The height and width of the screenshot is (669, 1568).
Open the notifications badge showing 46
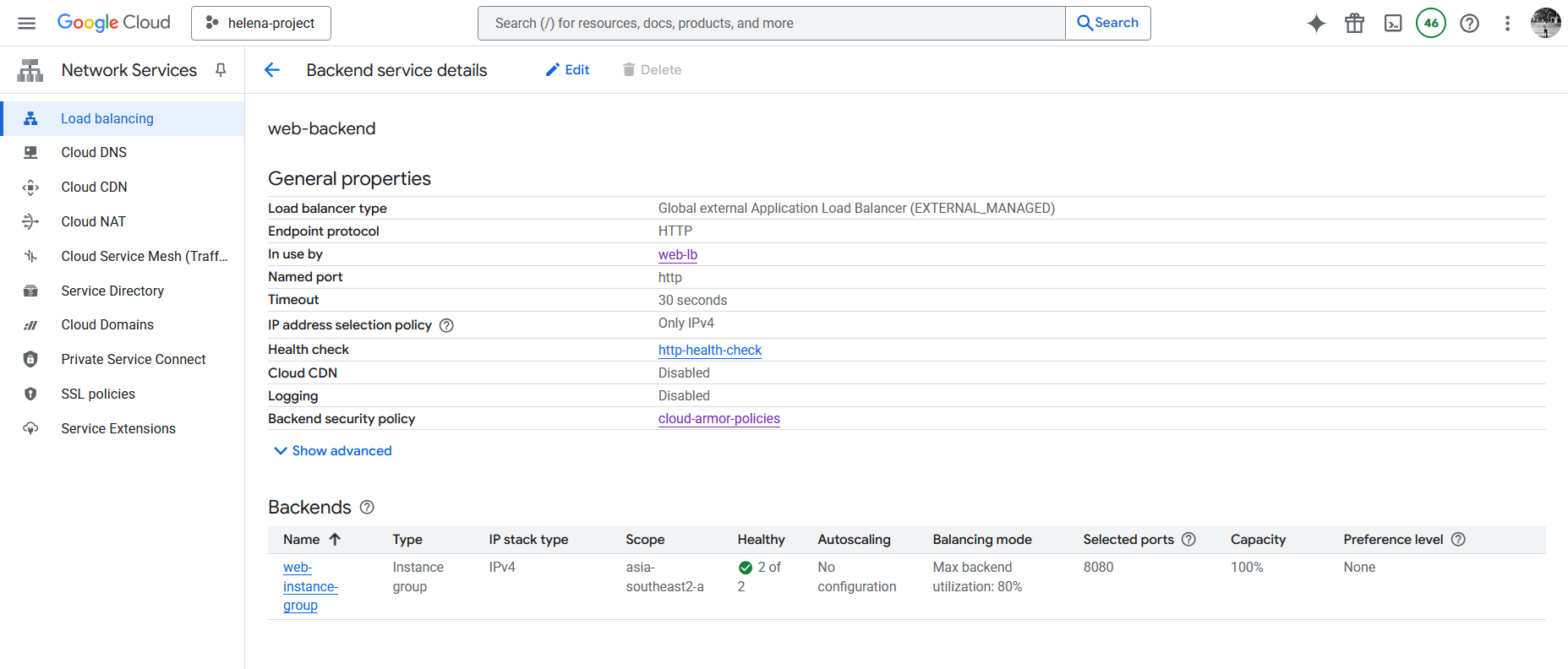tap(1430, 23)
